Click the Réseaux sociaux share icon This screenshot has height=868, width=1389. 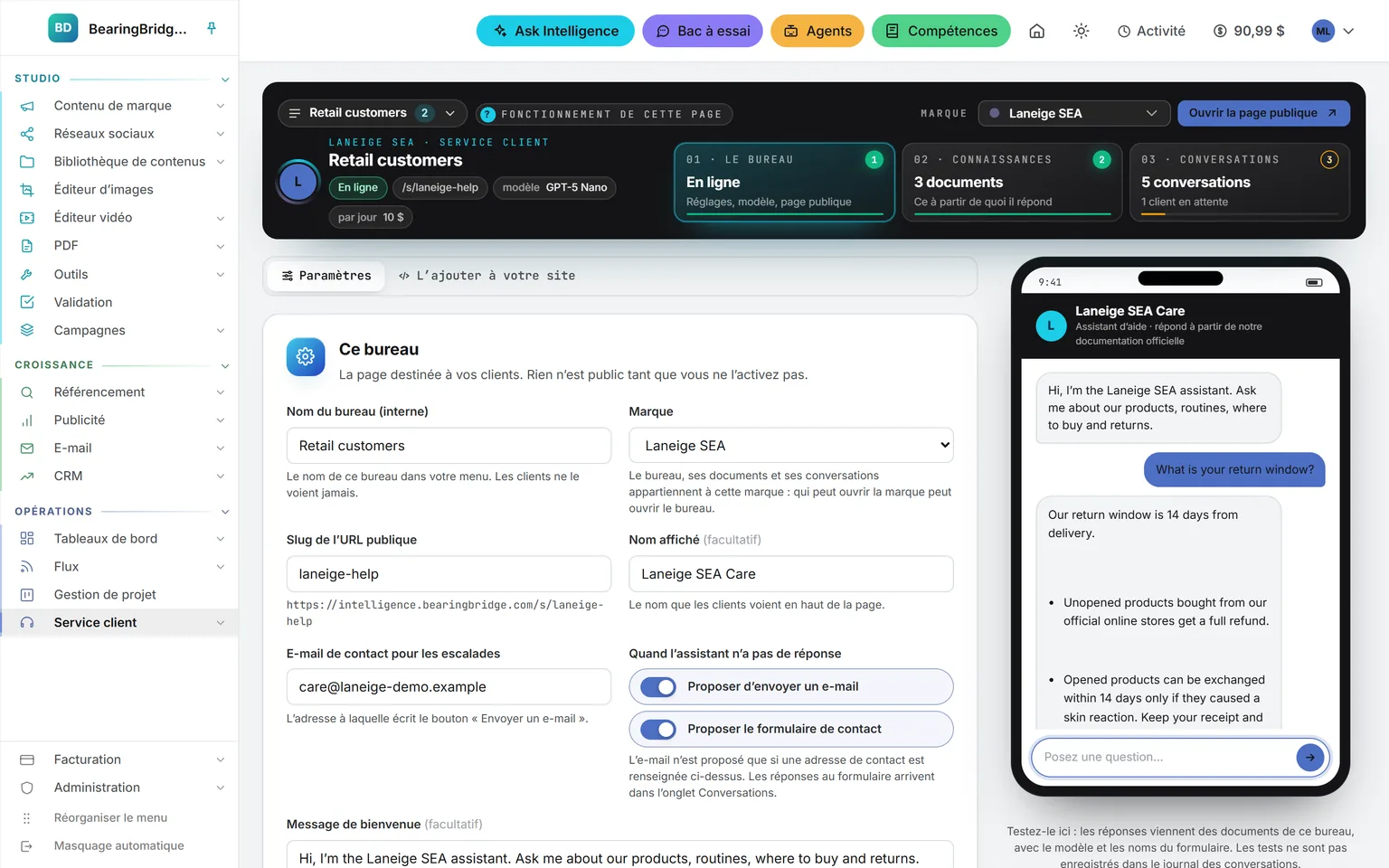click(27, 134)
